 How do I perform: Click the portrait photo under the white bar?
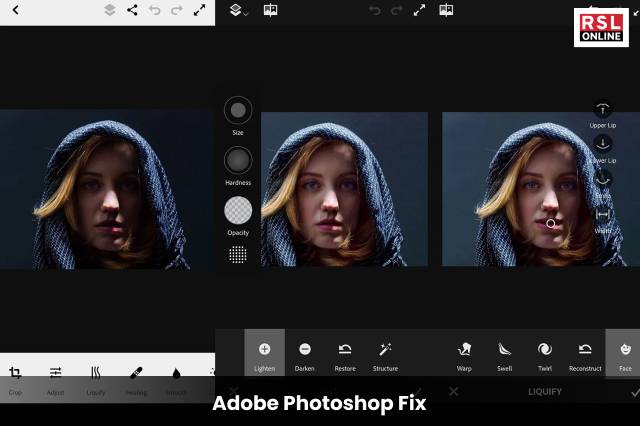[x=106, y=189]
